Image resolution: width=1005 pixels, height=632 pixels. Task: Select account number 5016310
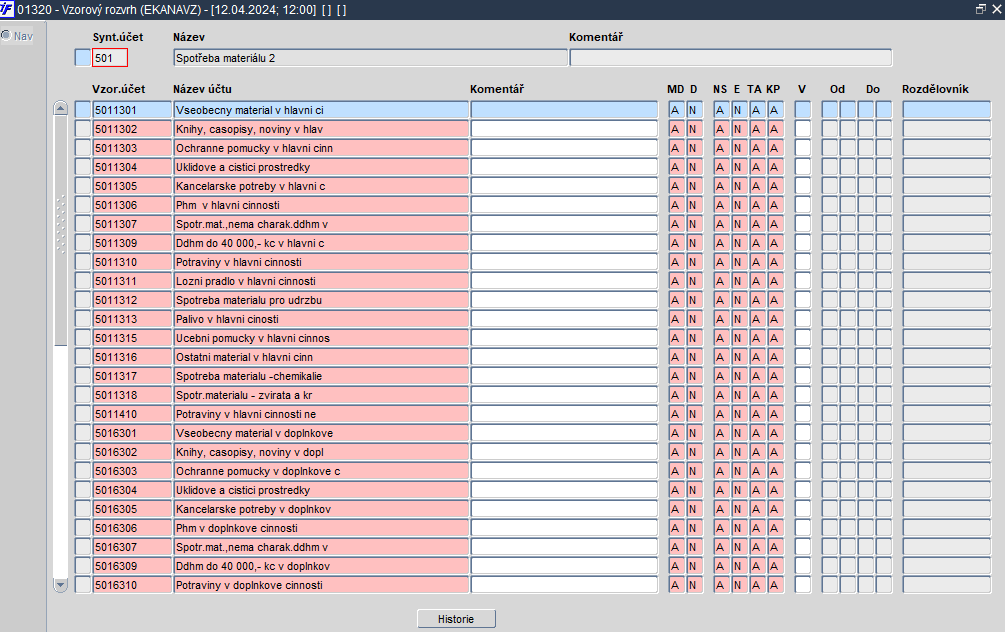click(x=132, y=585)
